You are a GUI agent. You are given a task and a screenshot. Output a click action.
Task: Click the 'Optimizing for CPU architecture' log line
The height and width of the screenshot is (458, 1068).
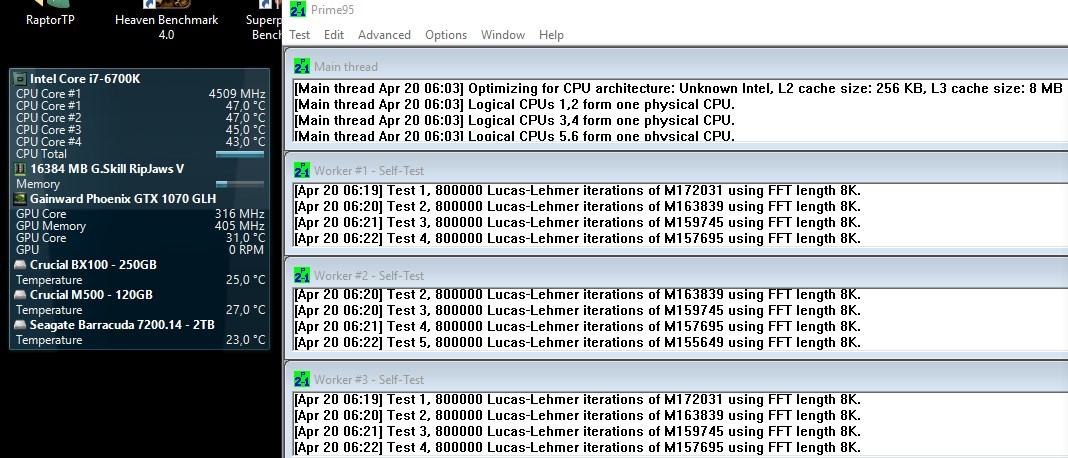tap(678, 89)
